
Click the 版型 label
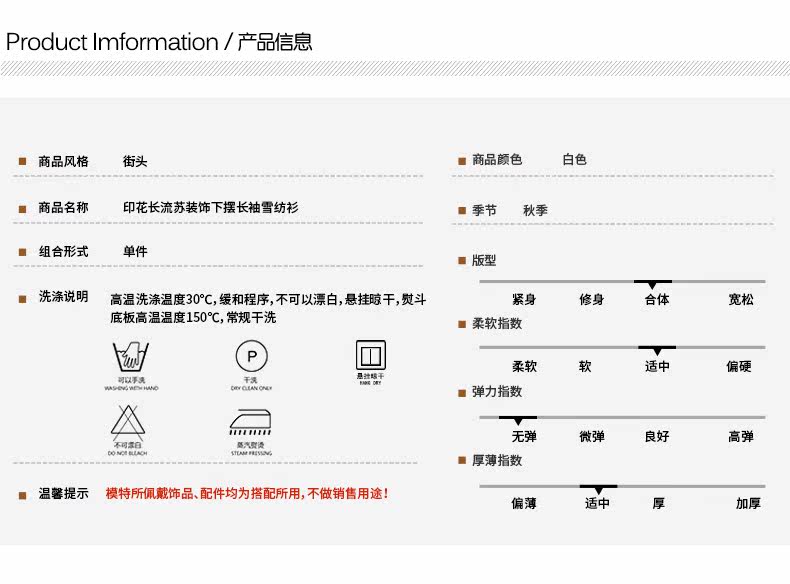click(484, 260)
